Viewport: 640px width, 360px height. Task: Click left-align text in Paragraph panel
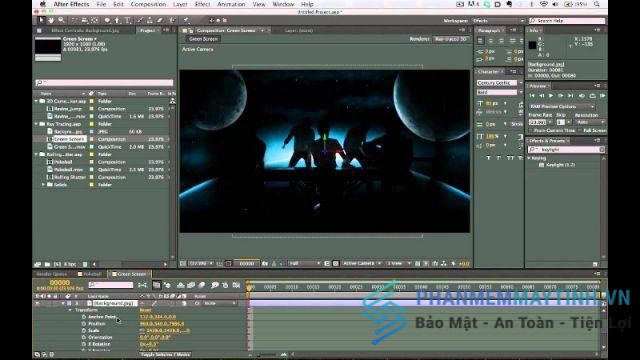[480, 40]
